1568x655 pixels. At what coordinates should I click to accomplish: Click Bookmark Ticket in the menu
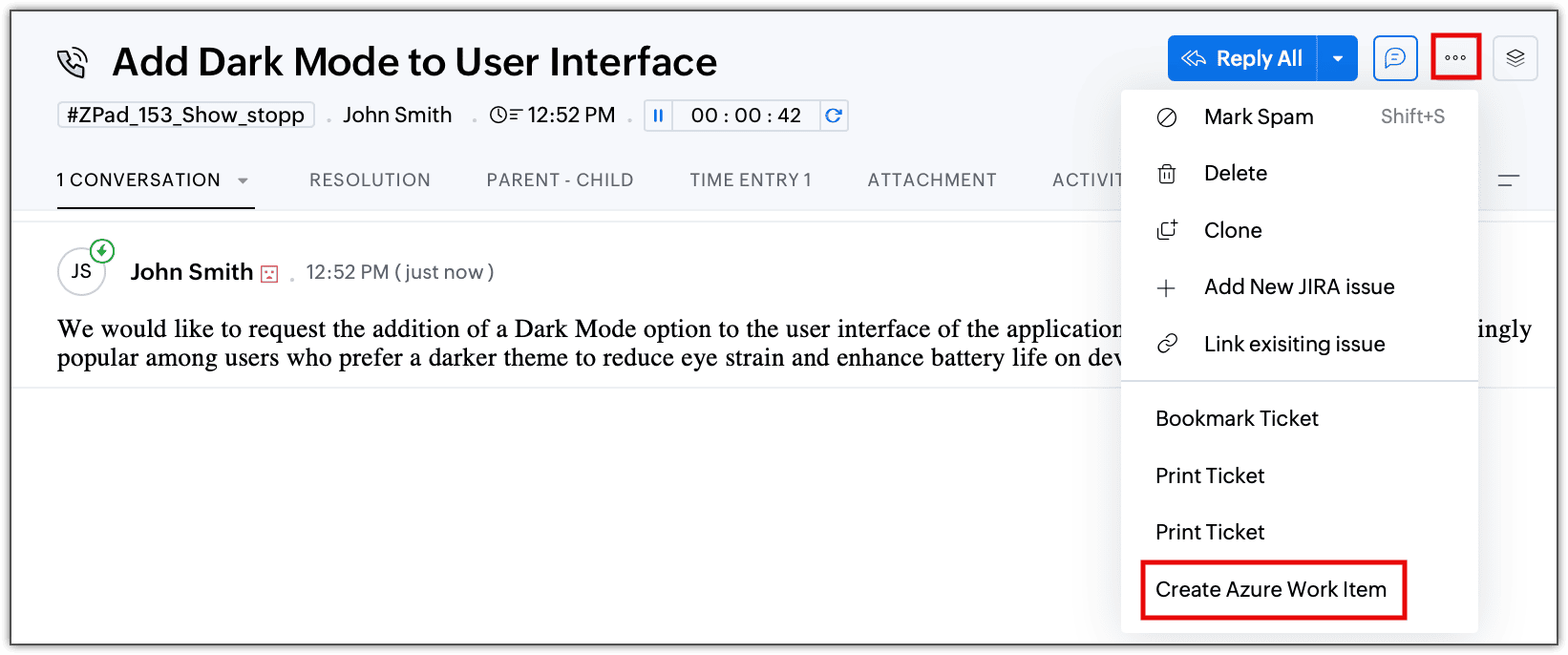pos(1237,419)
